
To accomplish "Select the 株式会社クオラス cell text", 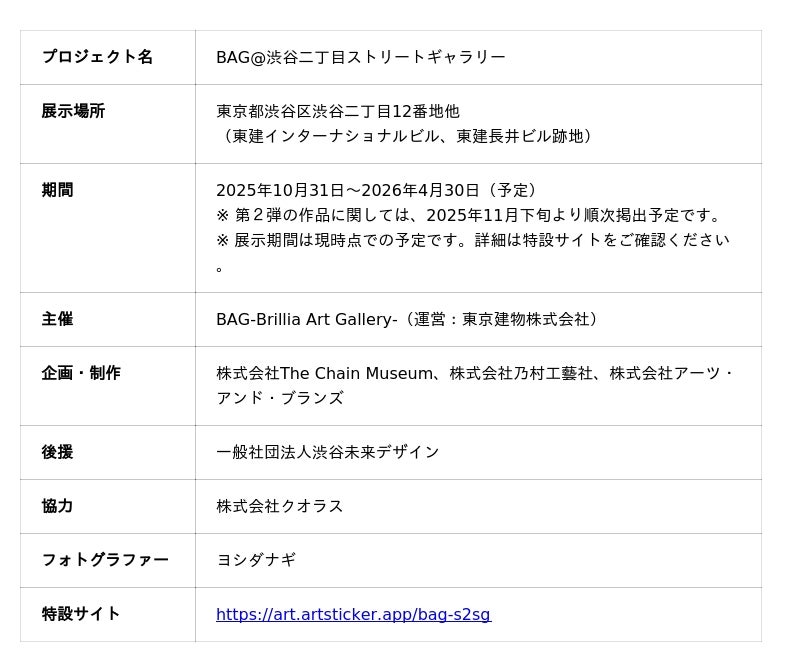I will [x=280, y=506].
